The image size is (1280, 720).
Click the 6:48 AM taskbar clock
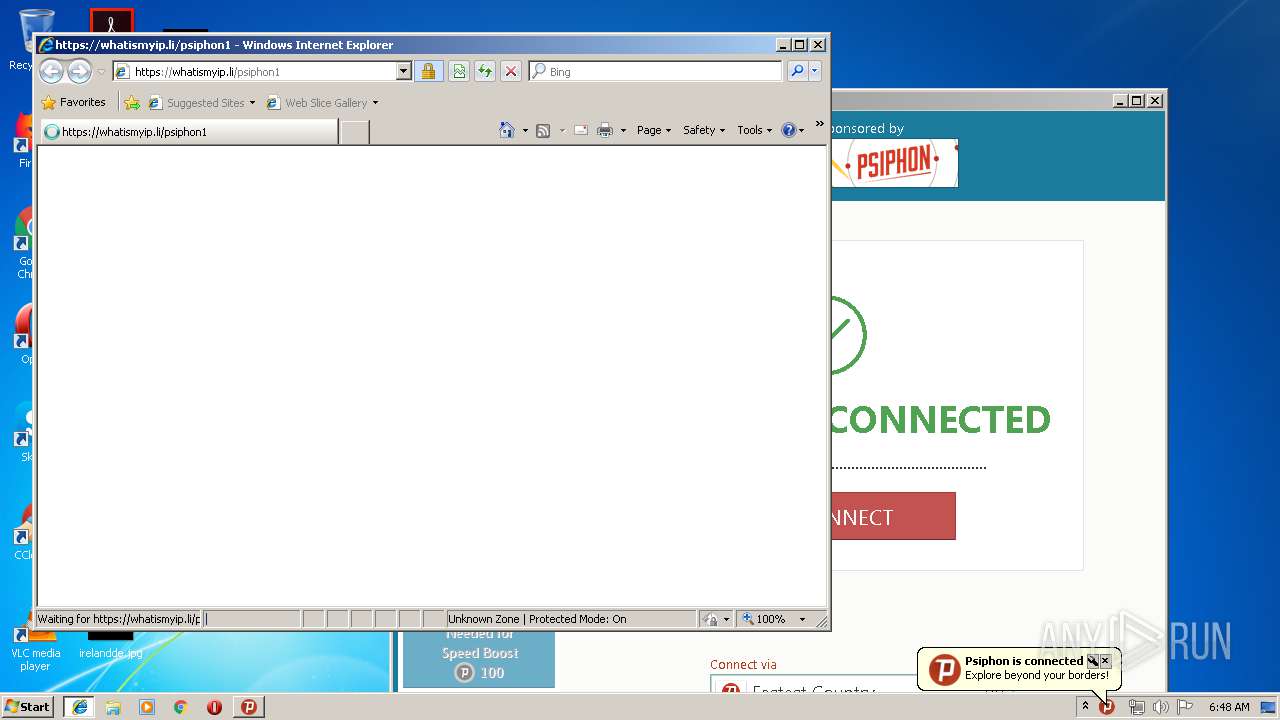click(1229, 707)
